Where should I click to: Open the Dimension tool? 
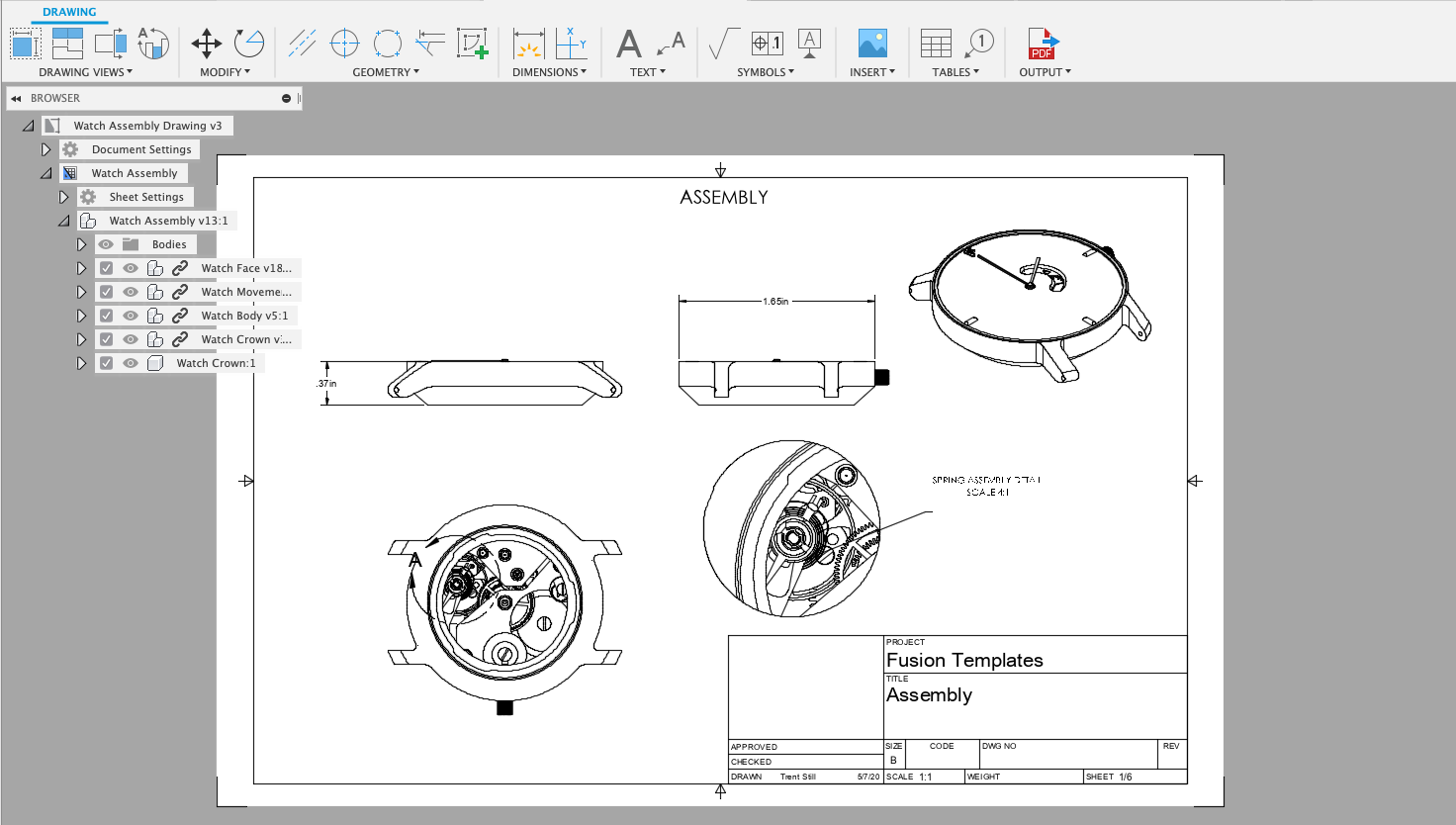(x=529, y=44)
